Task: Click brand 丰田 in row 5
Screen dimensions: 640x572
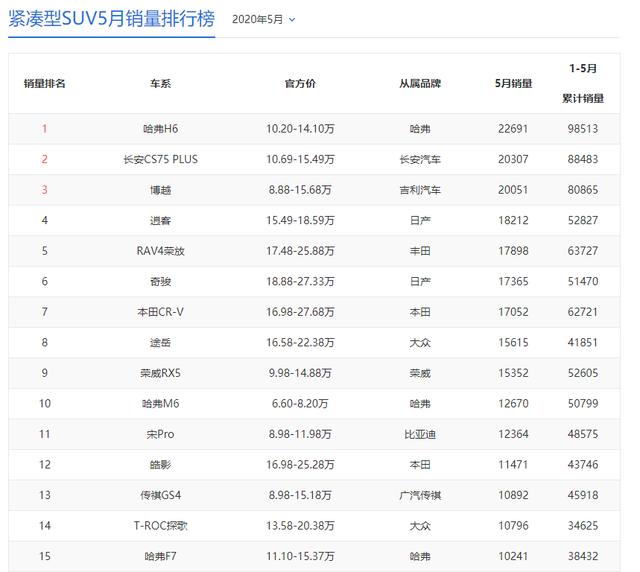Action: tap(420, 251)
